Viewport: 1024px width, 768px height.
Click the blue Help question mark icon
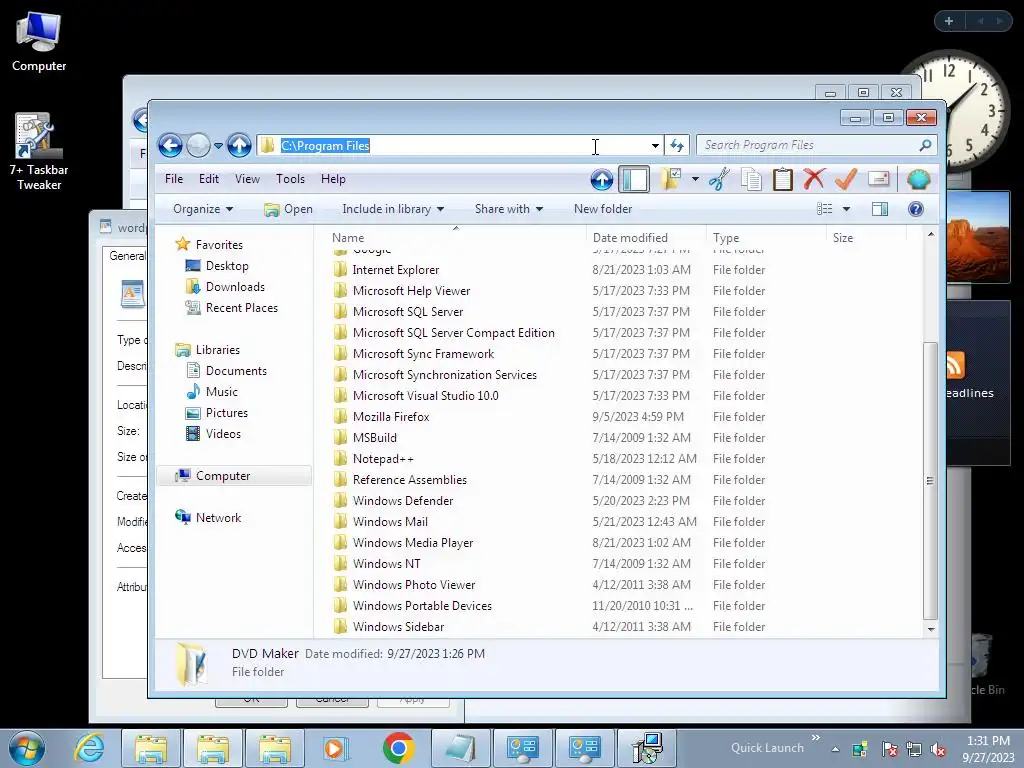tap(916, 209)
